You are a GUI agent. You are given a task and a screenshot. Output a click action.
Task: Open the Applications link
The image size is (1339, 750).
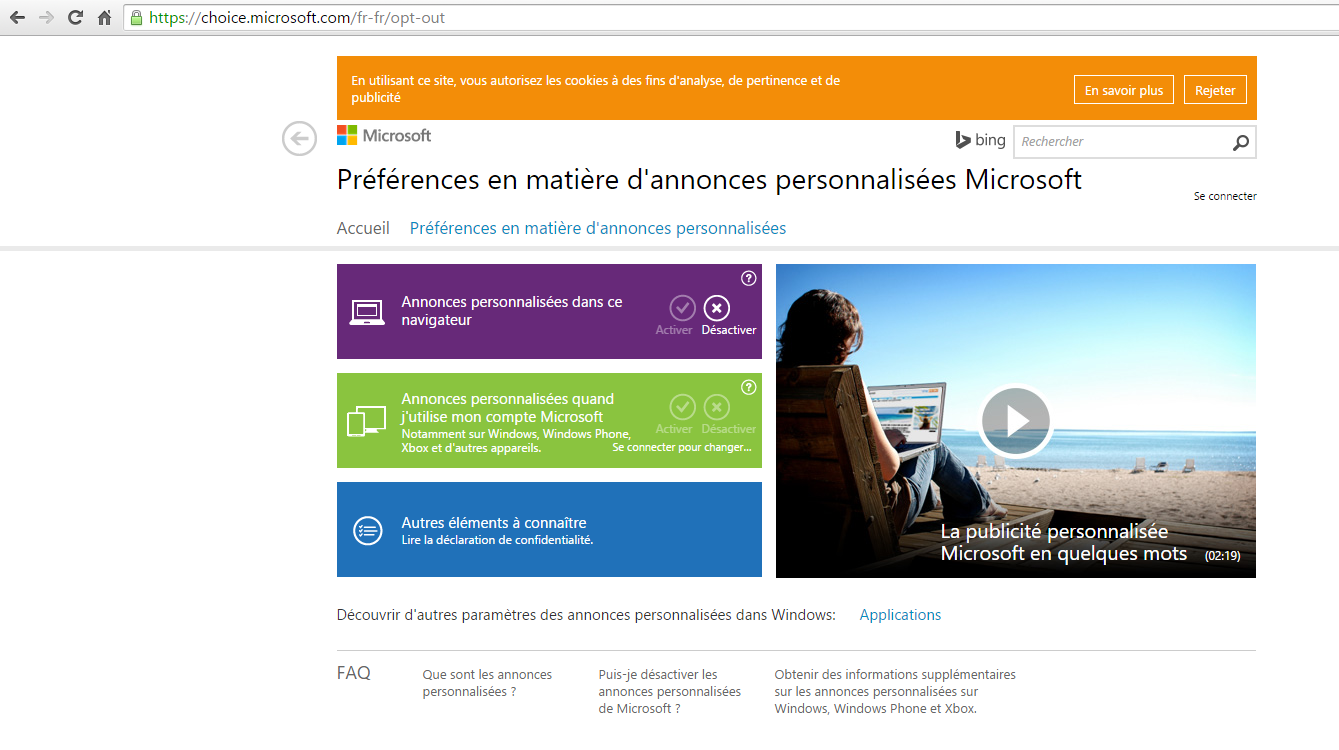(x=900, y=615)
